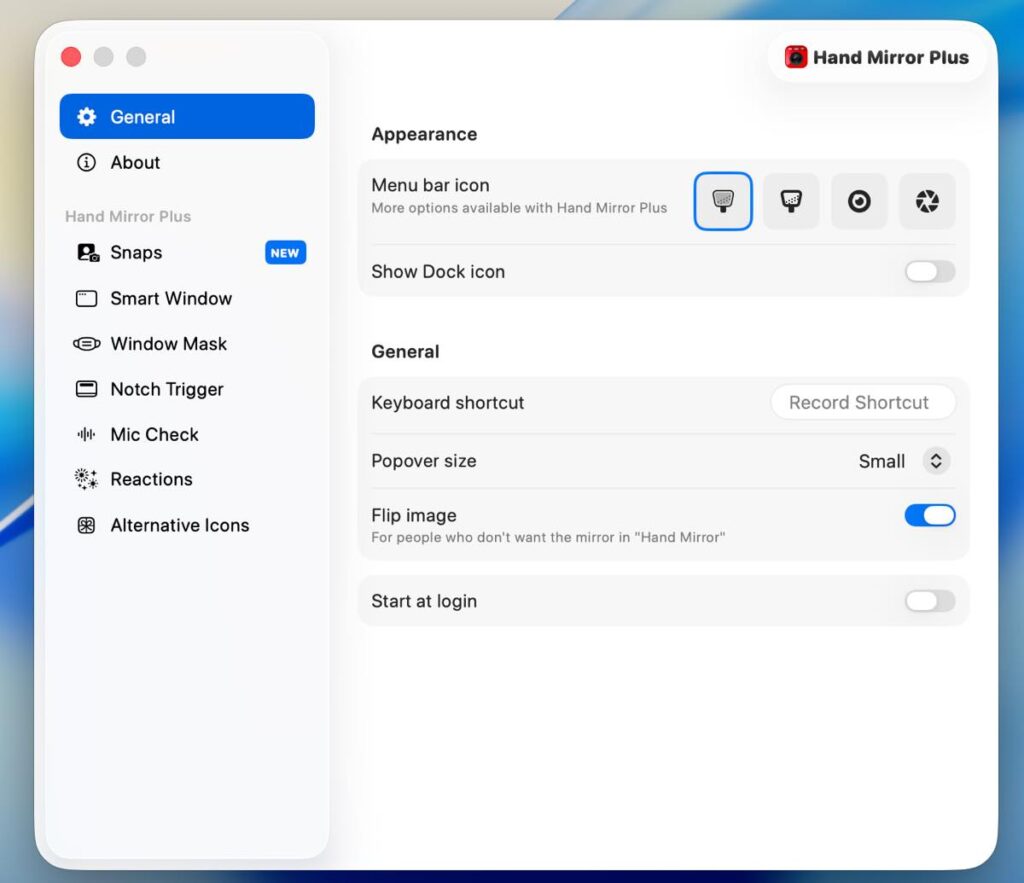The height and width of the screenshot is (883, 1024).
Task: Open the Alternative Icons section
Action: tap(179, 526)
